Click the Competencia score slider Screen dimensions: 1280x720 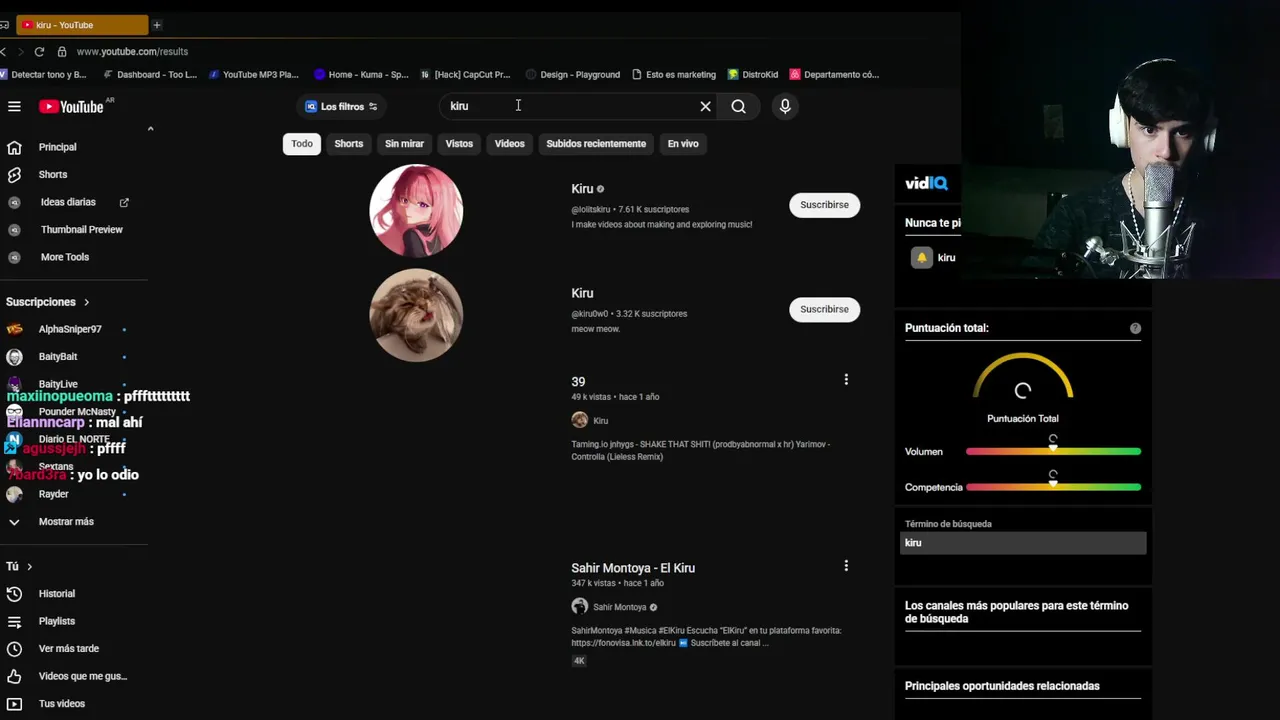tap(1053, 487)
